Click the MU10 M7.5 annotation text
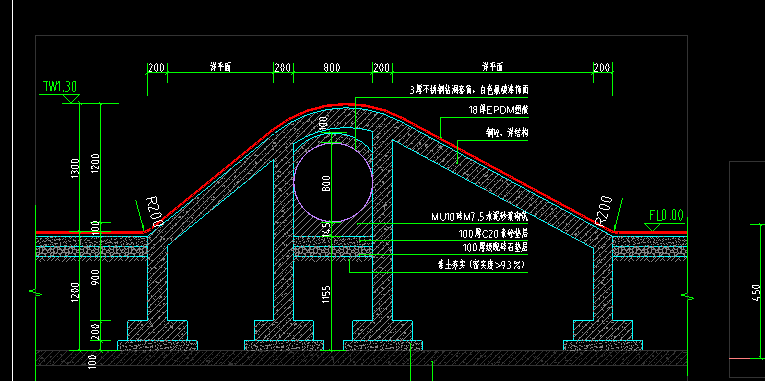Screen dimensions: 765x381 (x=480, y=217)
